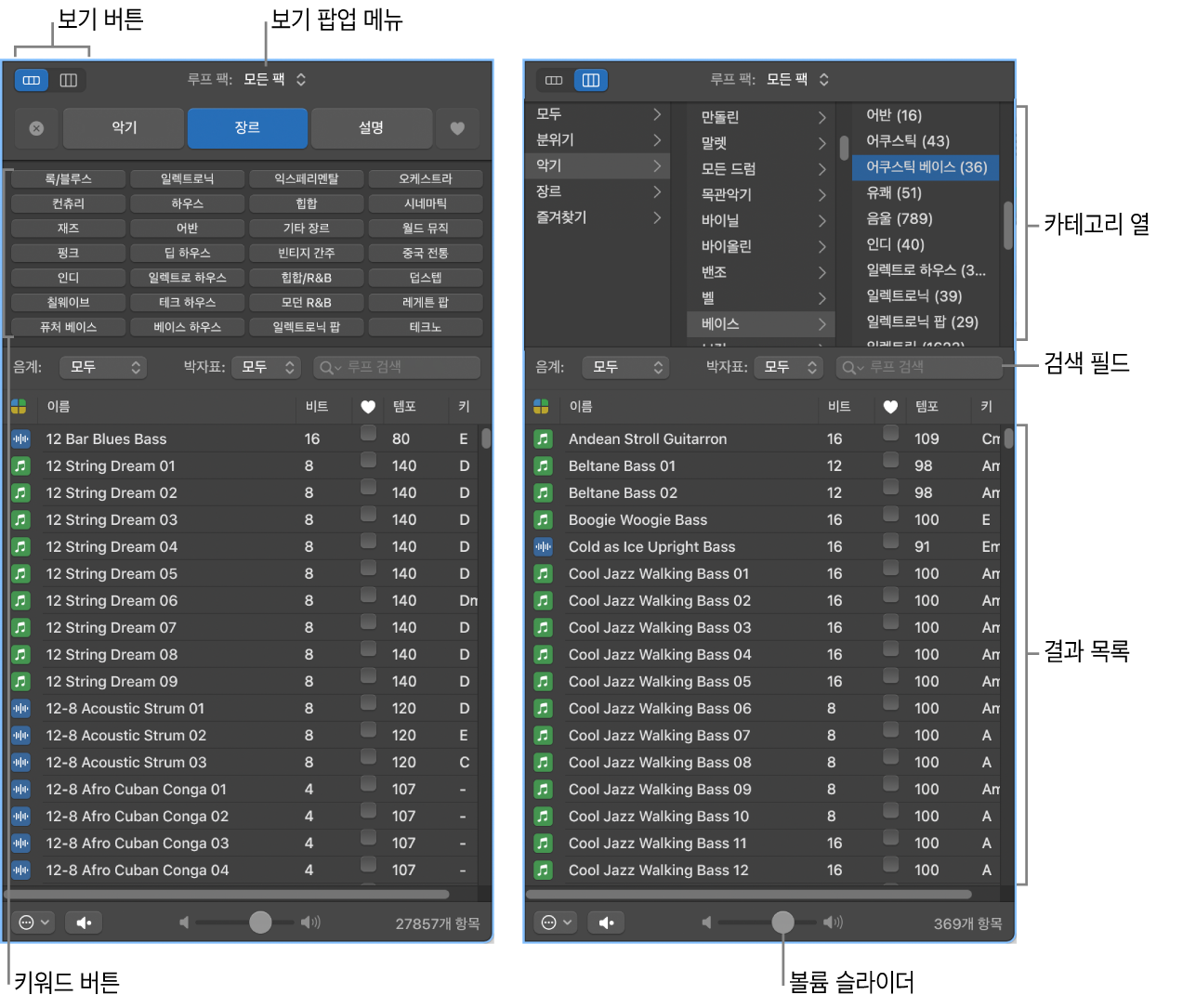Click the 오케스트라 keyword button
Screen dimensions: 1196x1008
click(x=426, y=178)
